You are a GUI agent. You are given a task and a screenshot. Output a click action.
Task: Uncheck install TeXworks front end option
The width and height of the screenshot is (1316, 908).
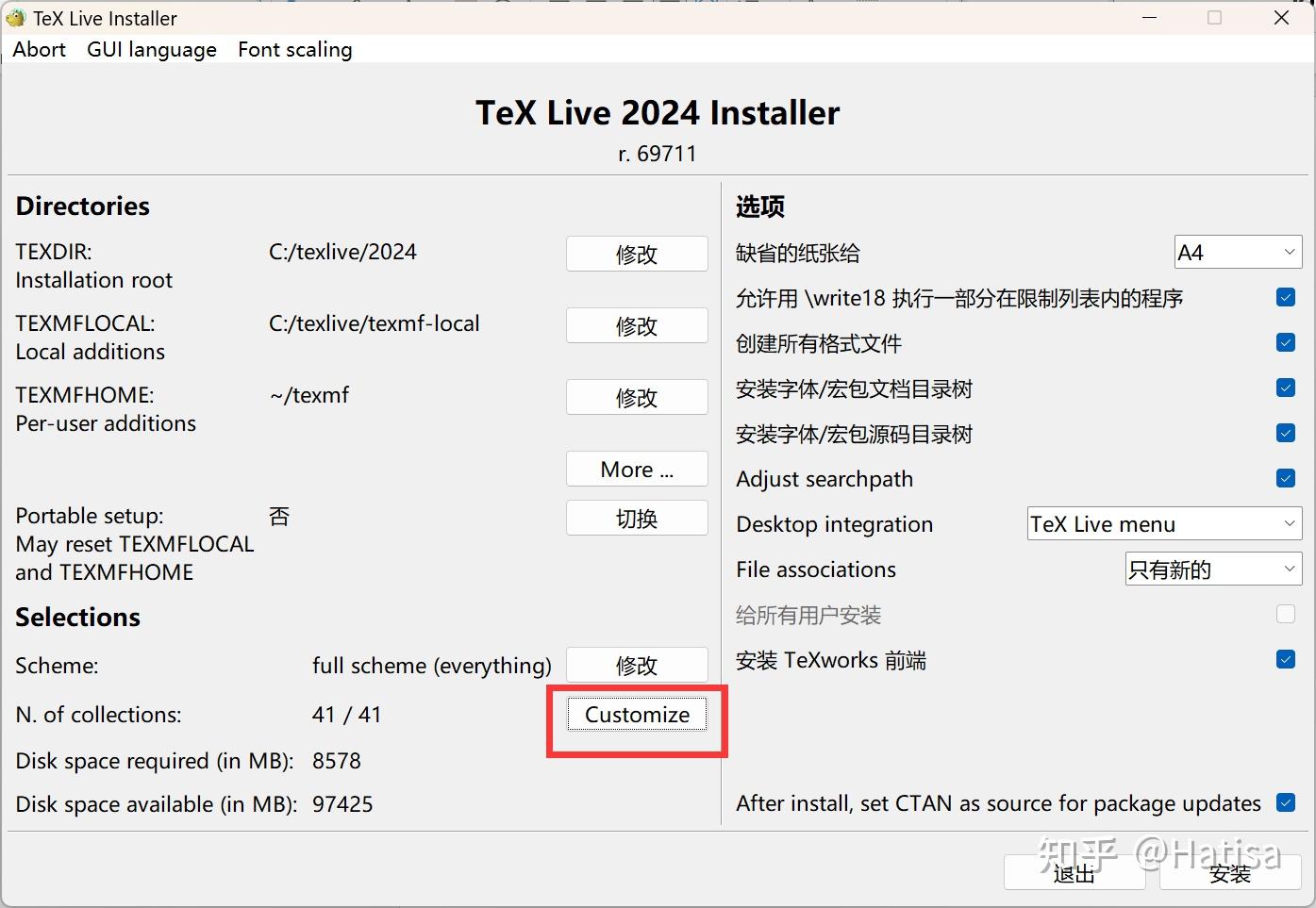[1285, 659]
